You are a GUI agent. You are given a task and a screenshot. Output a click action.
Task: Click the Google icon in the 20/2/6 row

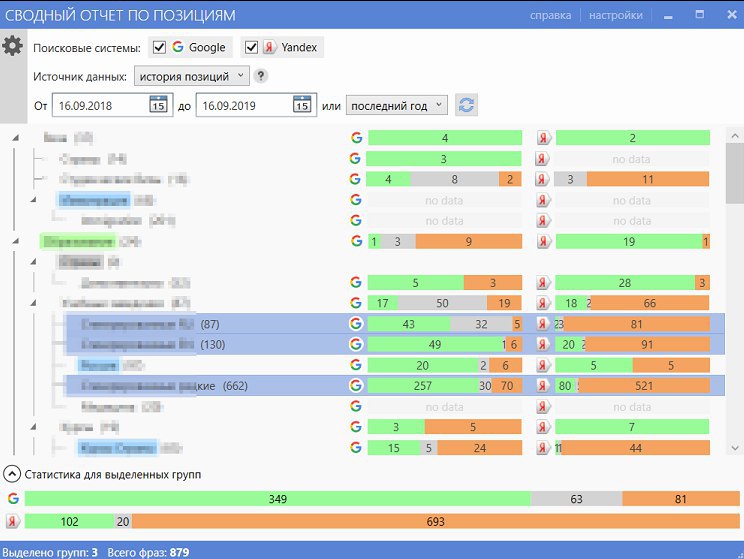point(356,365)
